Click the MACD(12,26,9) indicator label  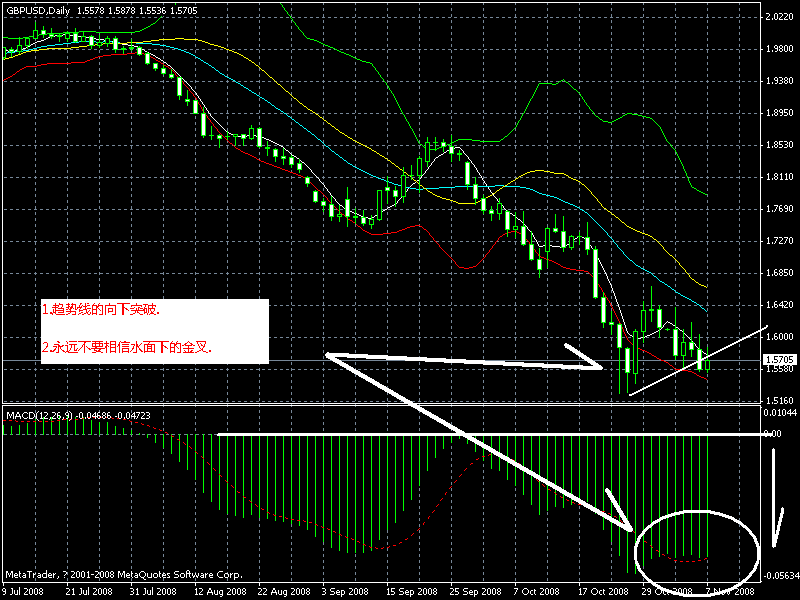coord(40,416)
